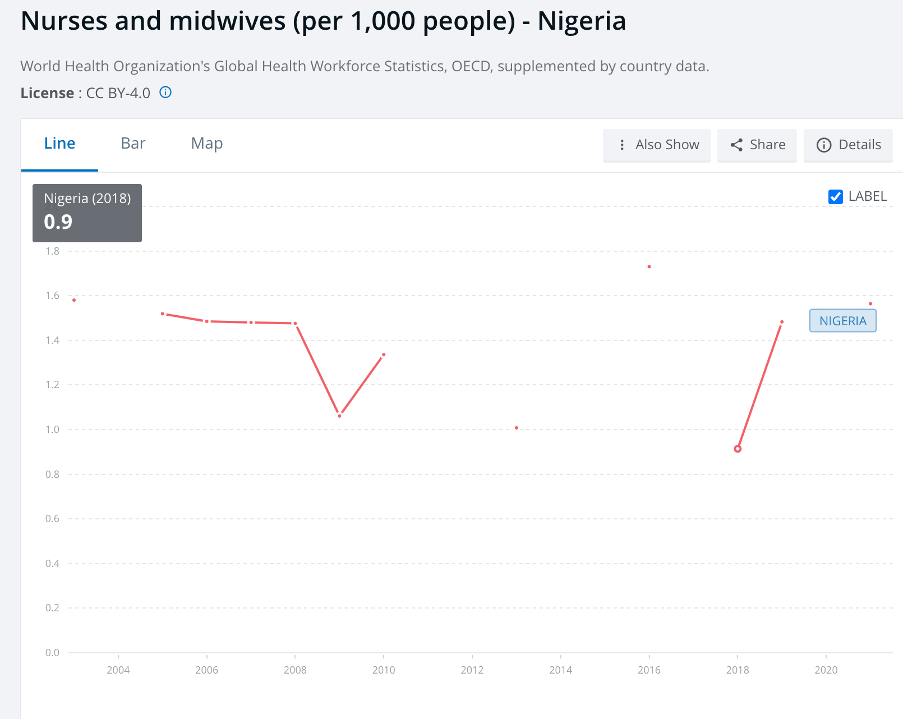Open the Share options
The width and height of the screenshot is (904, 720).
tap(757, 145)
